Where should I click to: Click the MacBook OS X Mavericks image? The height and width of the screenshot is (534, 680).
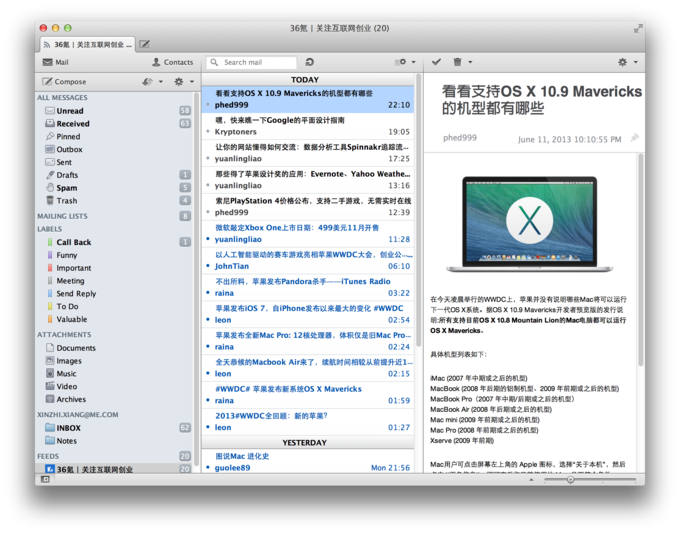530,224
